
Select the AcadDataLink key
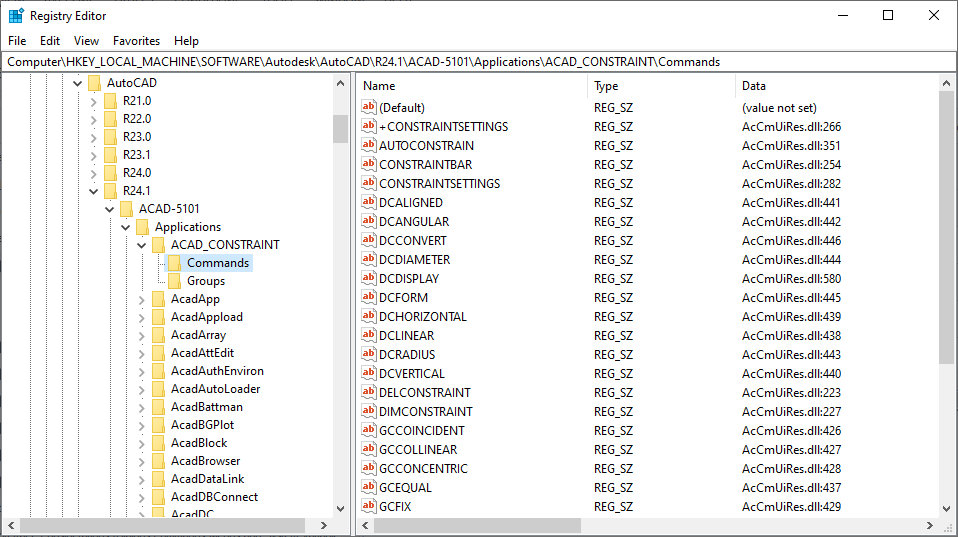pyautogui.click(x=207, y=479)
